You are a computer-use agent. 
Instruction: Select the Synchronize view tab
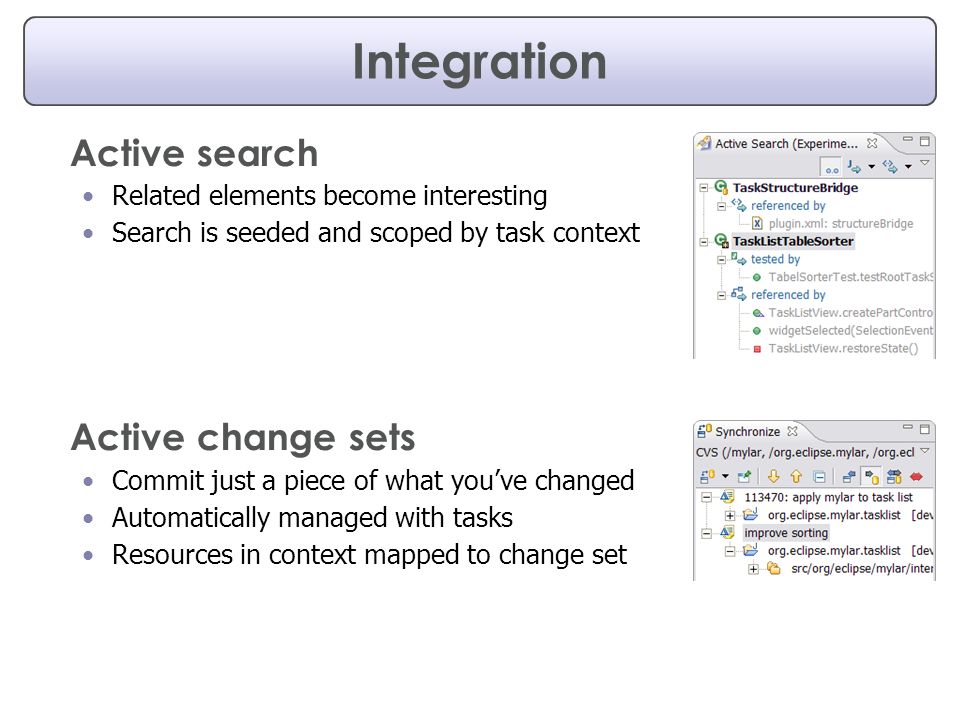pos(747,432)
